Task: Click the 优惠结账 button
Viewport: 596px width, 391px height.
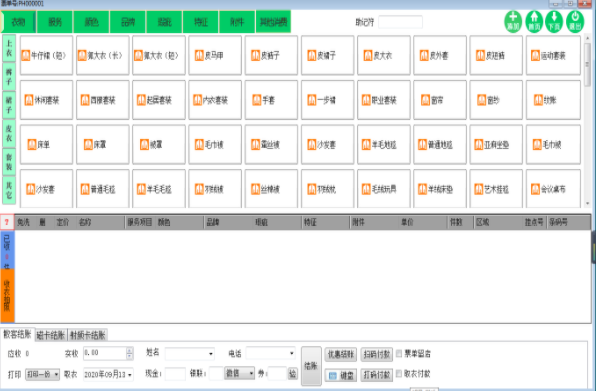Action: pos(341,354)
